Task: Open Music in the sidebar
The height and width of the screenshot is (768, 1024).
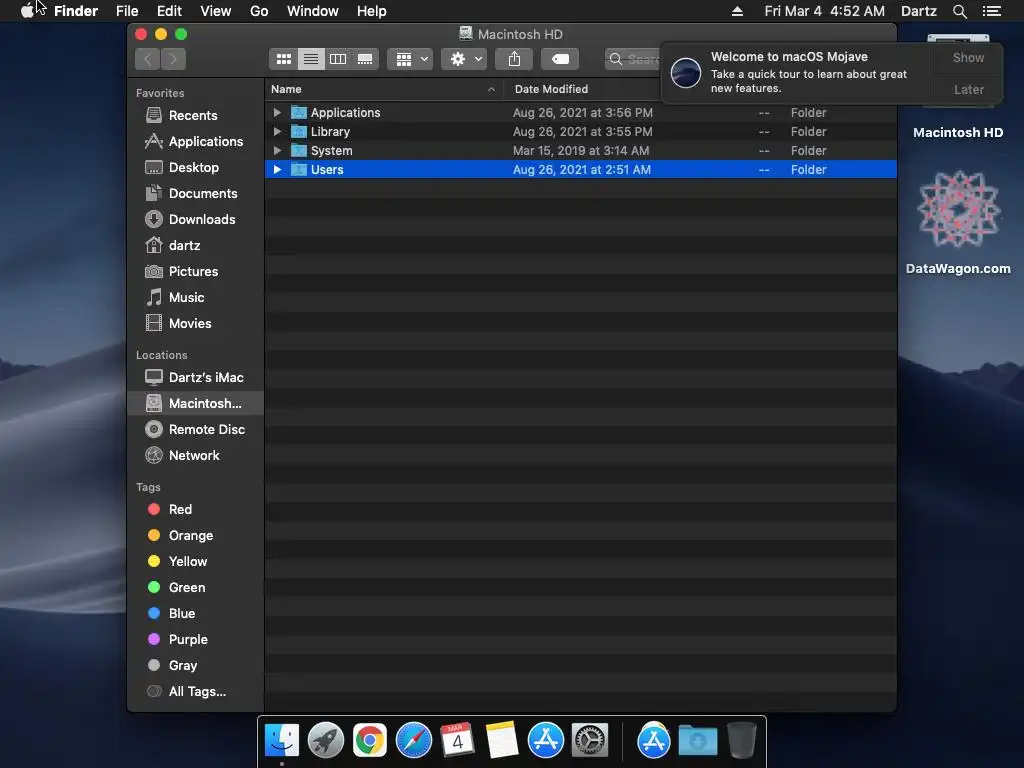Action: pos(196,298)
